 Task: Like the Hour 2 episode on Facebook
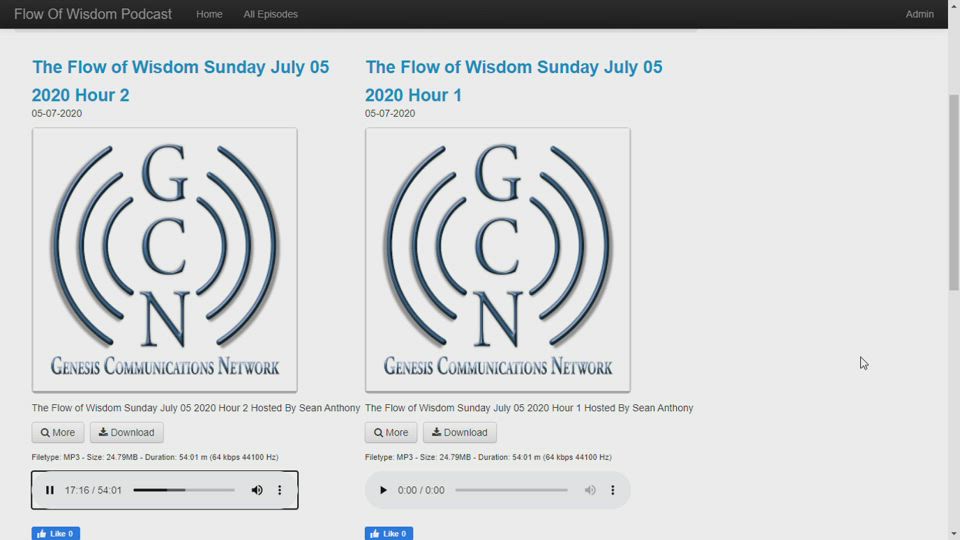(x=56, y=534)
